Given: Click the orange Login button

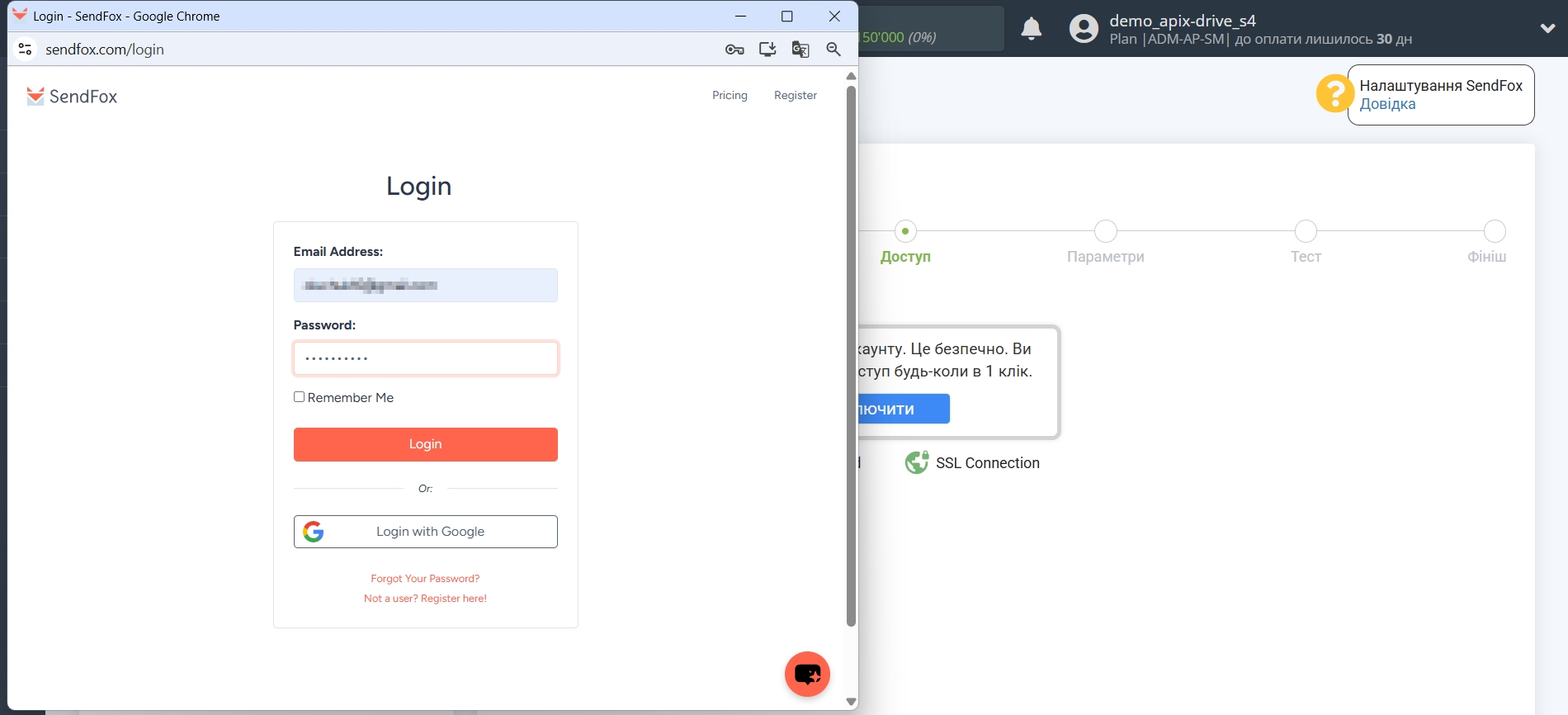Looking at the screenshot, I should point(426,444).
